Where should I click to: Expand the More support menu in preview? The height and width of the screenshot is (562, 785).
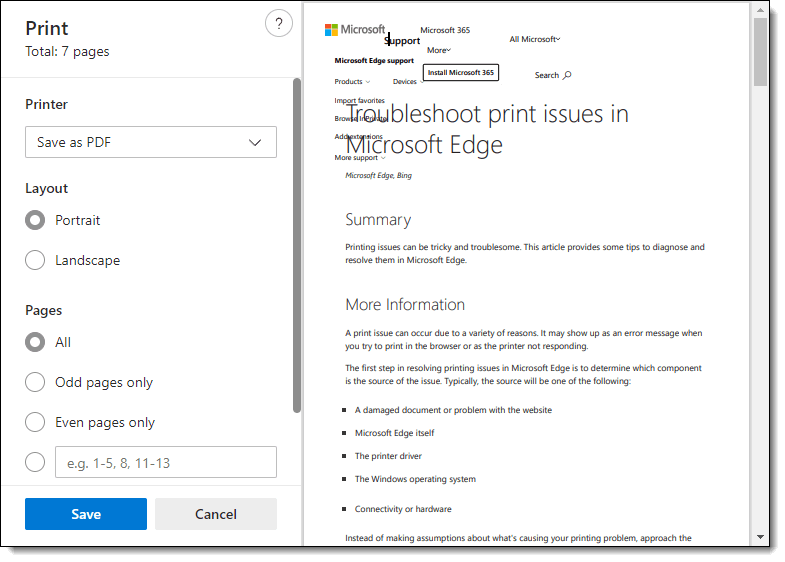point(360,158)
